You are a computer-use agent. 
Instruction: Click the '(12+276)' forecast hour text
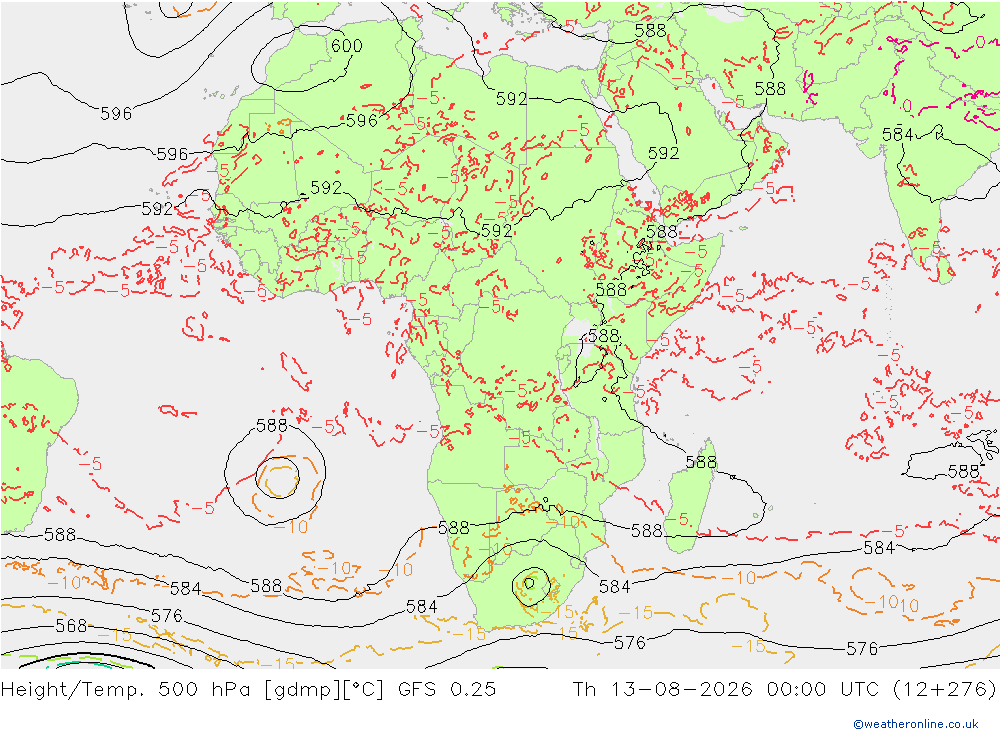[x=944, y=690]
